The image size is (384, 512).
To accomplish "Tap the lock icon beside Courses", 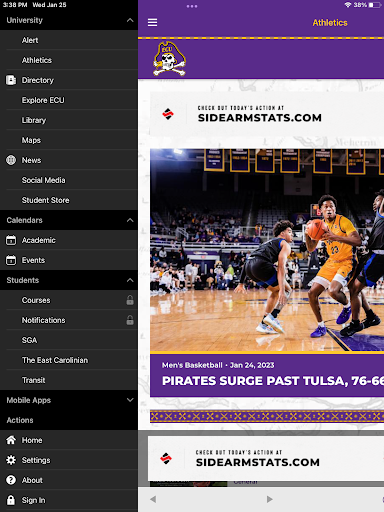I will pos(130,300).
